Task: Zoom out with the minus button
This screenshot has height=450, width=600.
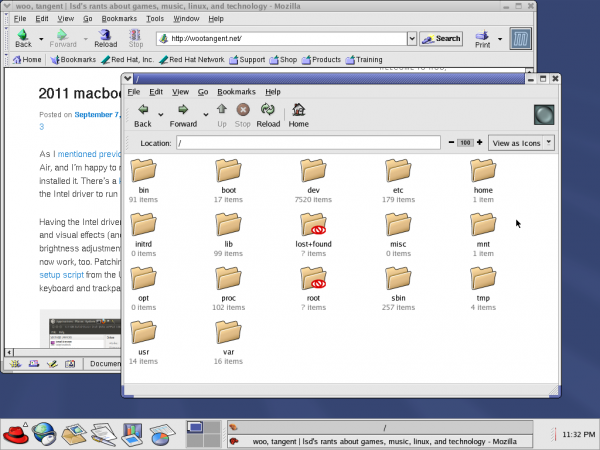Action: pyautogui.click(x=451, y=142)
